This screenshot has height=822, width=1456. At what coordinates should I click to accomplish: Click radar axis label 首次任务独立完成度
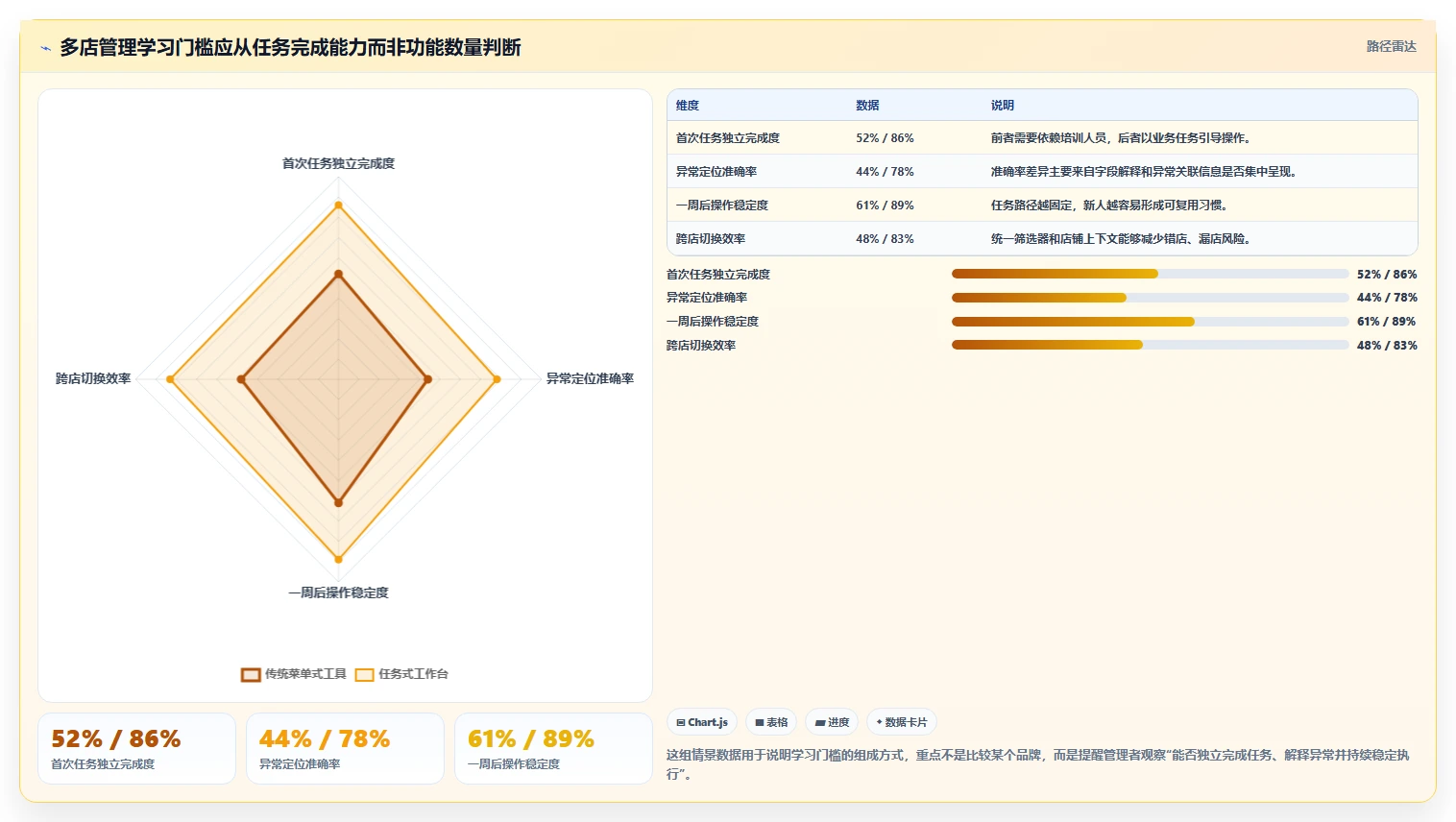[338, 163]
